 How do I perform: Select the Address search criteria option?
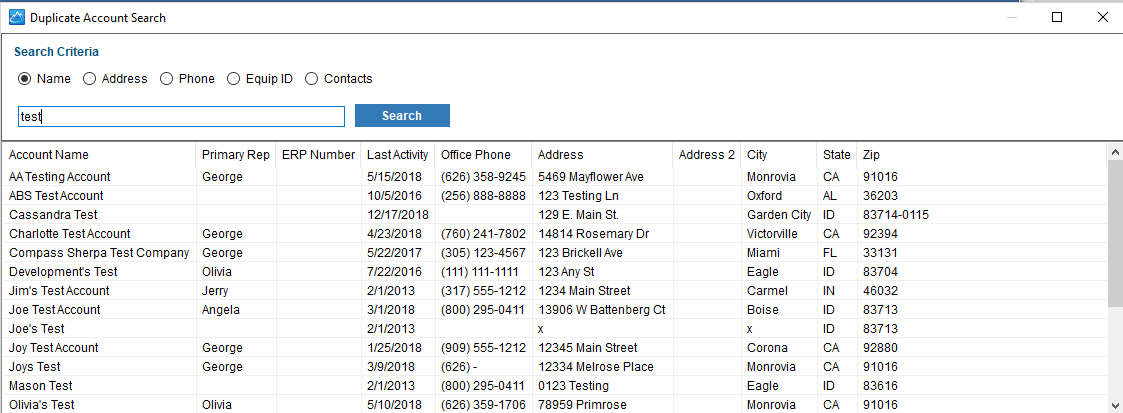(x=90, y=79)
